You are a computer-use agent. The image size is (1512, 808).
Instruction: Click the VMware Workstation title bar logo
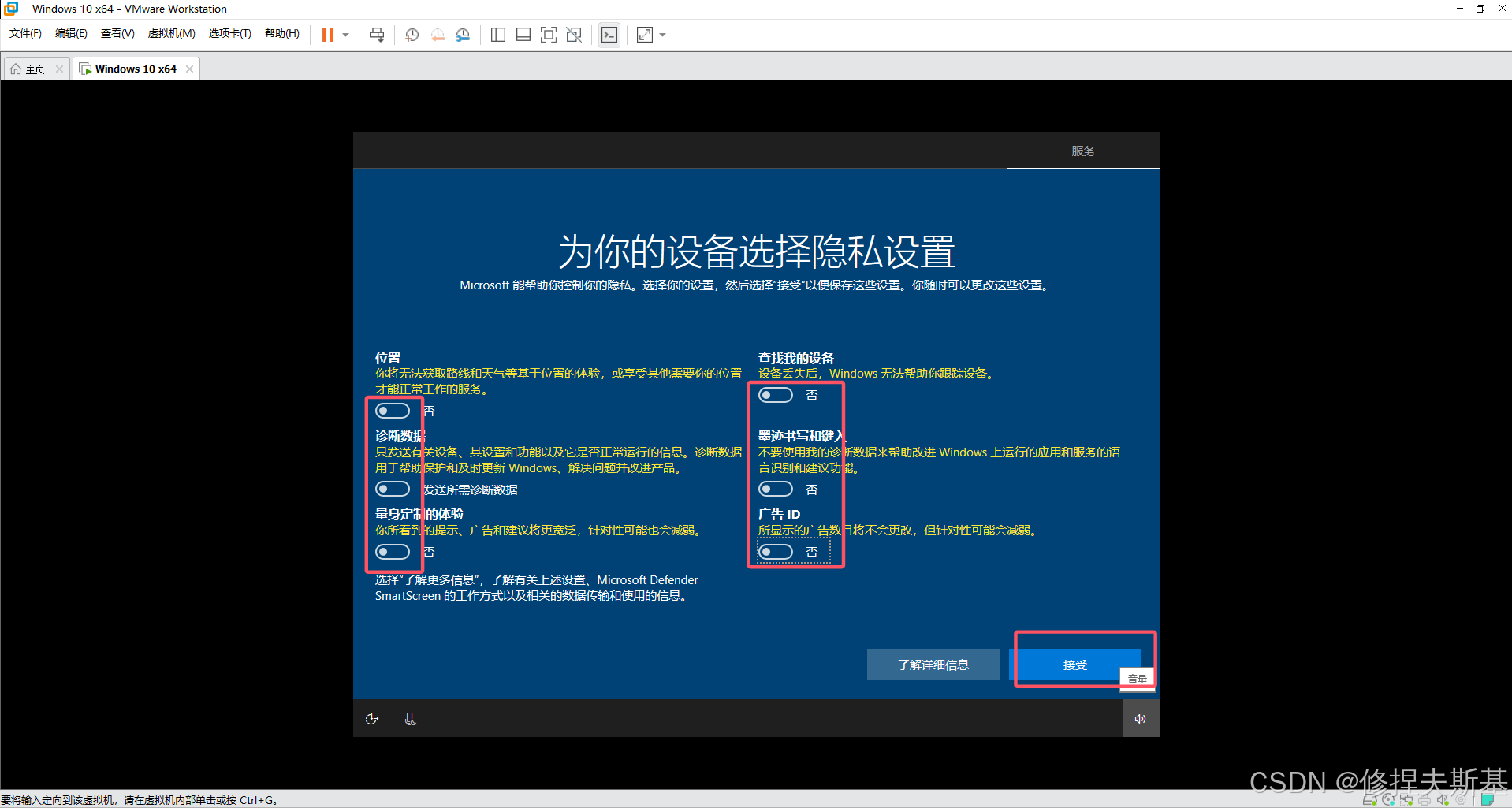11,9
